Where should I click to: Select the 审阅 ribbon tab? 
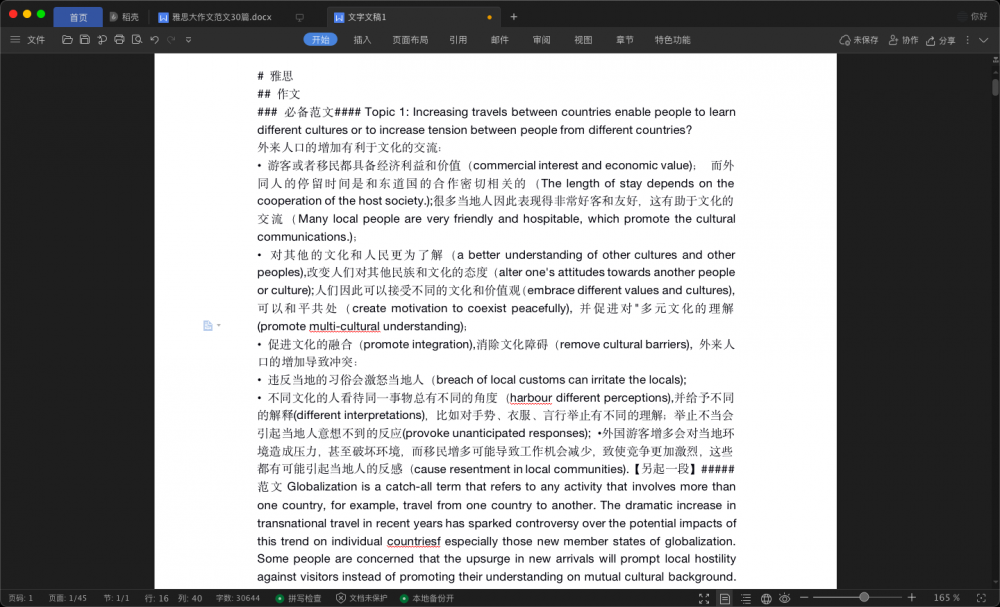pyautogui.click(x=541, y=40)
